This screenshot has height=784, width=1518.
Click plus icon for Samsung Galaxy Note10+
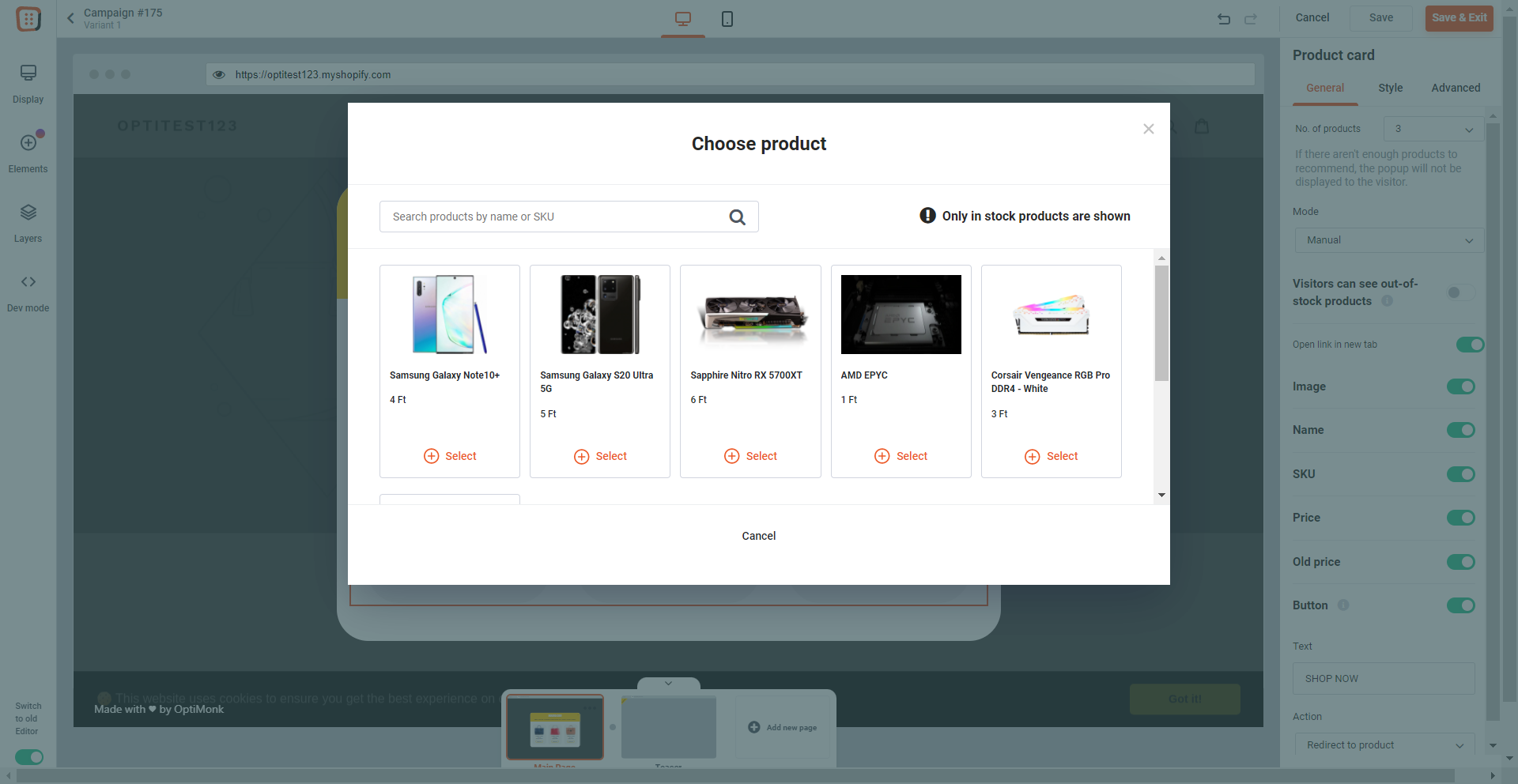click(431, 456)
